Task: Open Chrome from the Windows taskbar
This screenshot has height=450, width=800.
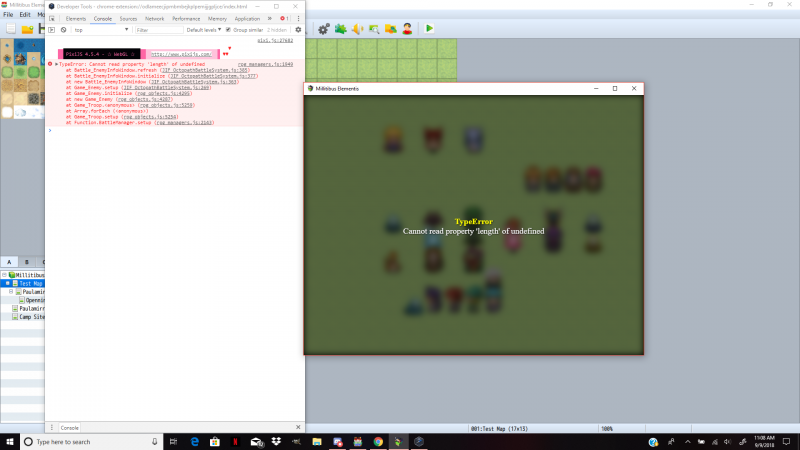Action: click(378, 442)
